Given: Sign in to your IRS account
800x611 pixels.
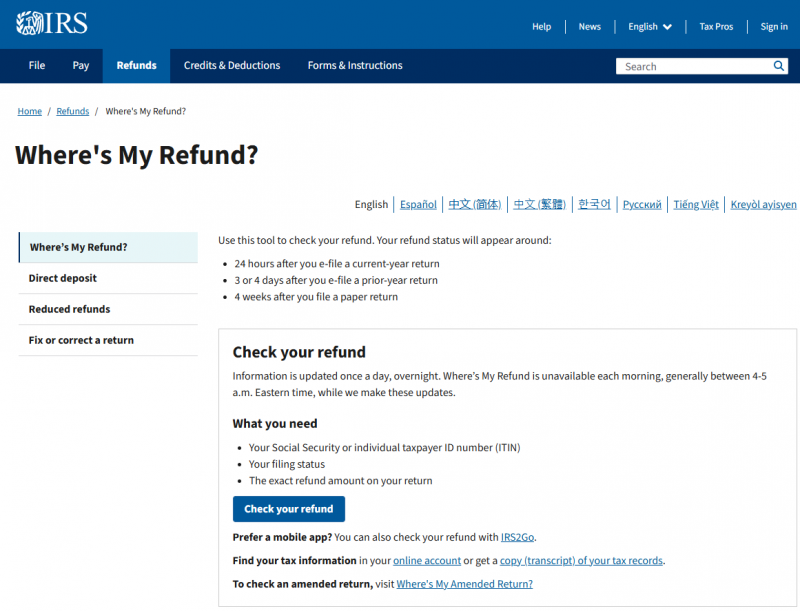Looking at the screenshot, I should tap(774, 27).
